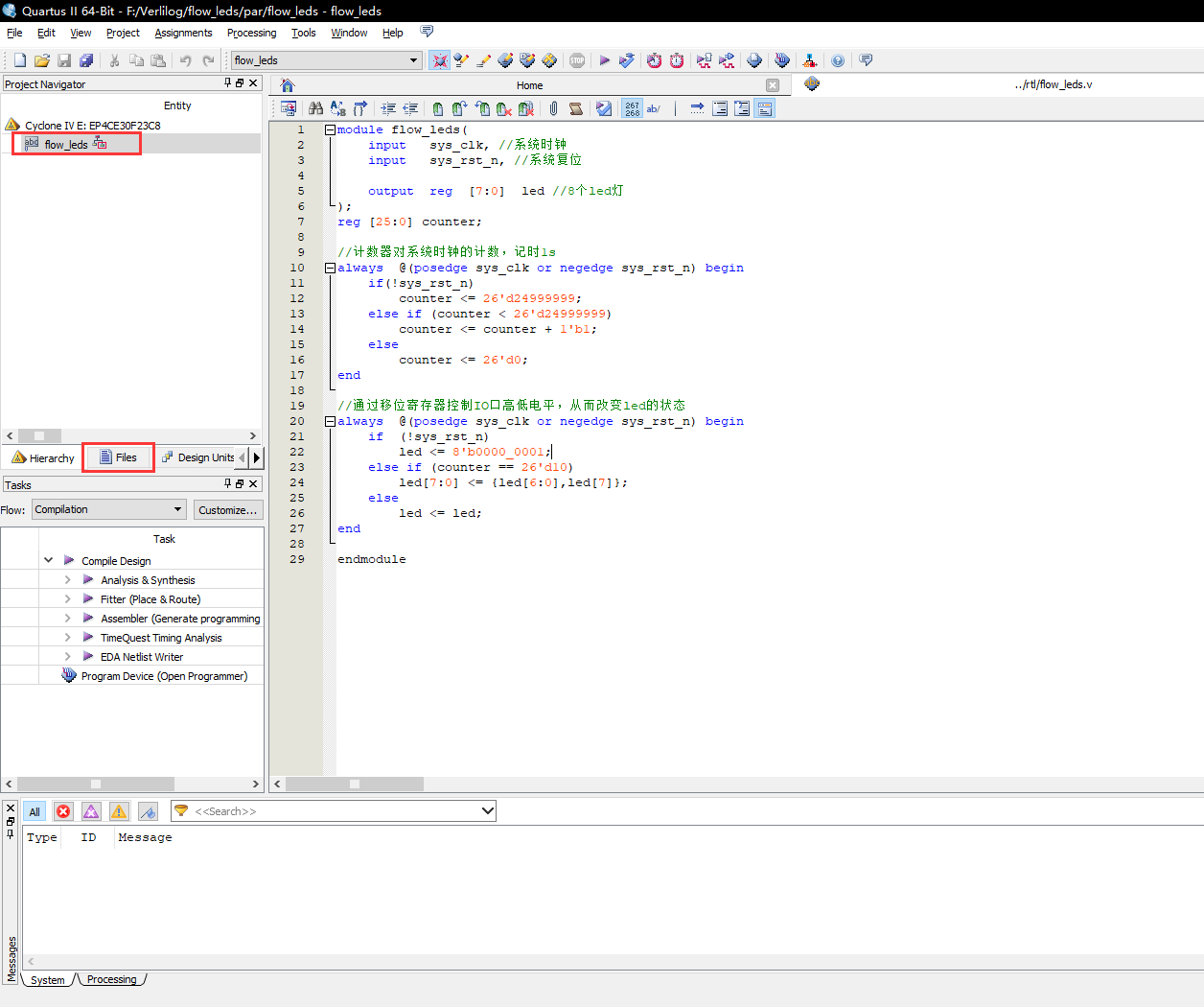This screenshot has width=1204, height=1007.
Task: Select the Cyclone IV E: EP4CE30F23C8 device row
Action: [x=92, y=125]
